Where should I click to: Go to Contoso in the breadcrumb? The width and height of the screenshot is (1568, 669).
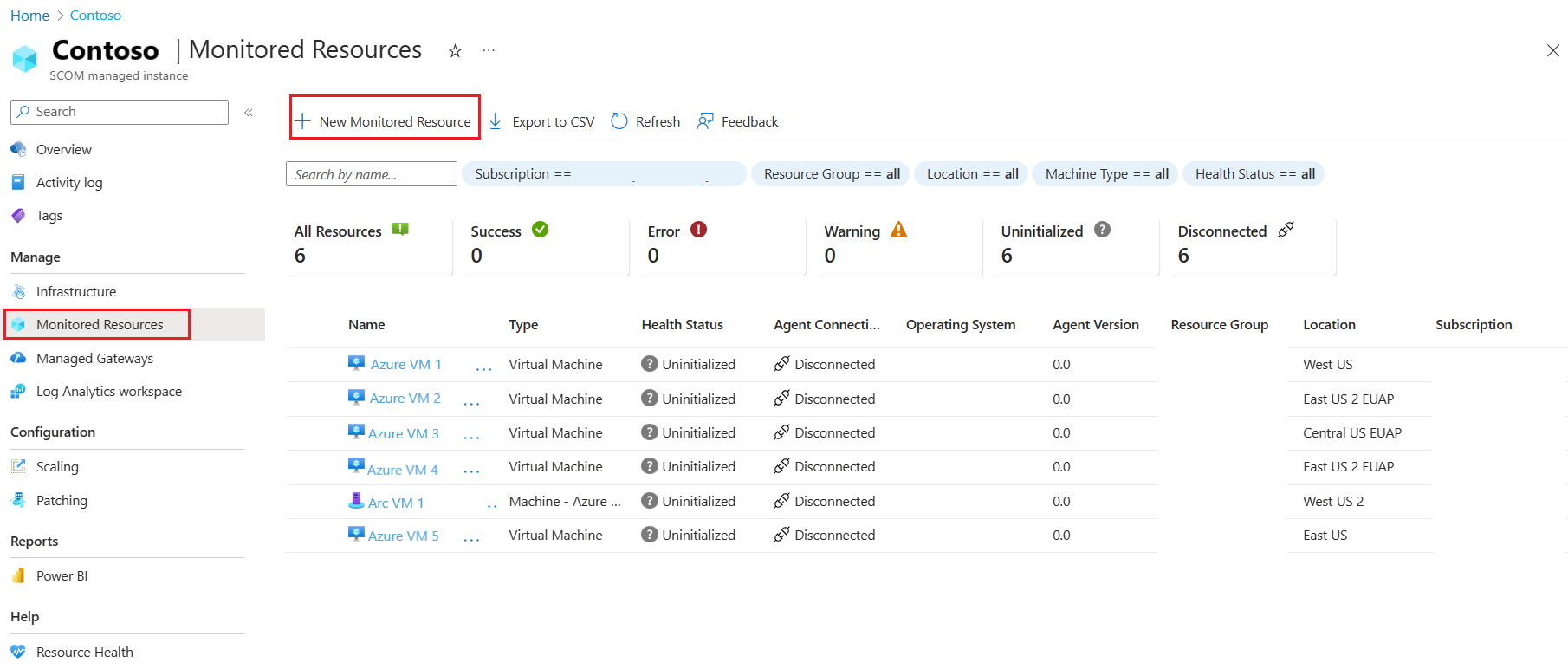click(x=95, y=16)
